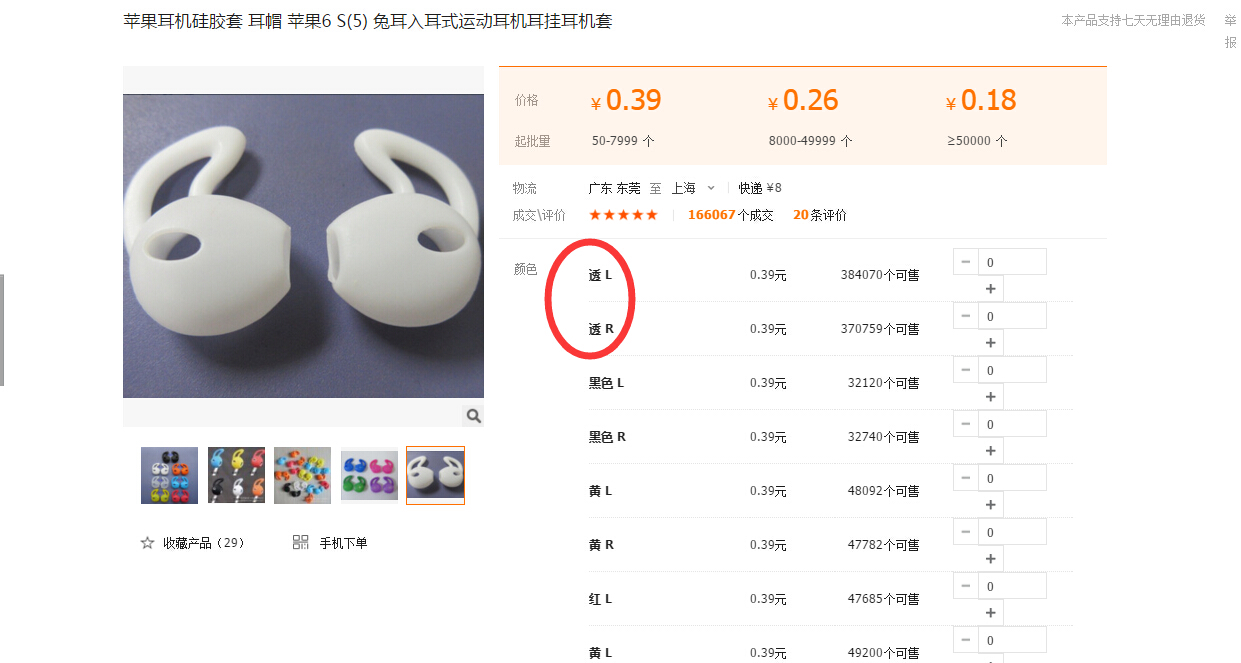Open the 广东 东莞 至 上海 shipping selector

652,188
